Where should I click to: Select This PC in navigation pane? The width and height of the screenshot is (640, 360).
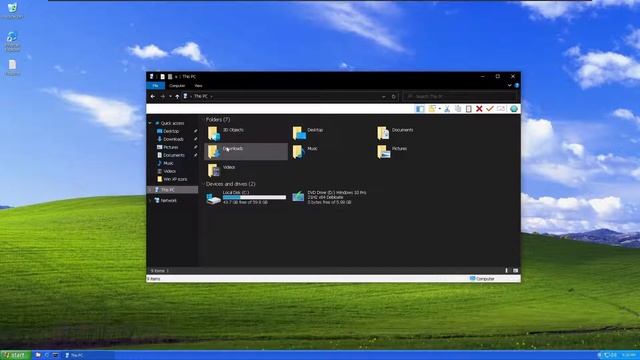click(x=173, y=190)
